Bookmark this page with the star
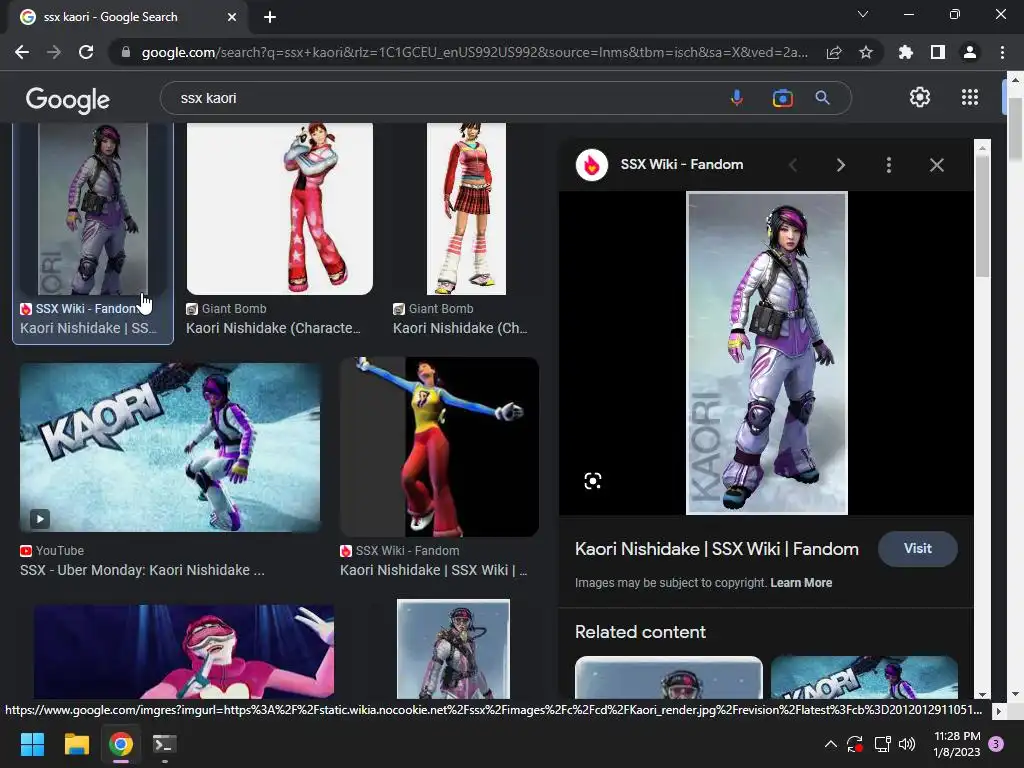1024x768 pixels. (x=866, y=52)
